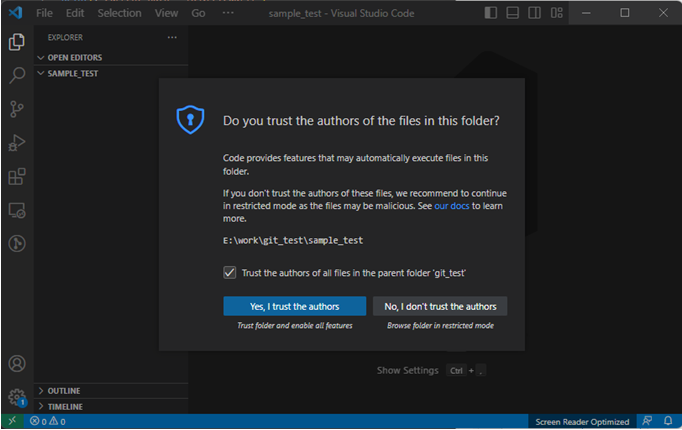Open the Explorer view in activity bar
Screen dimensions: 682x430
point(17,42)
